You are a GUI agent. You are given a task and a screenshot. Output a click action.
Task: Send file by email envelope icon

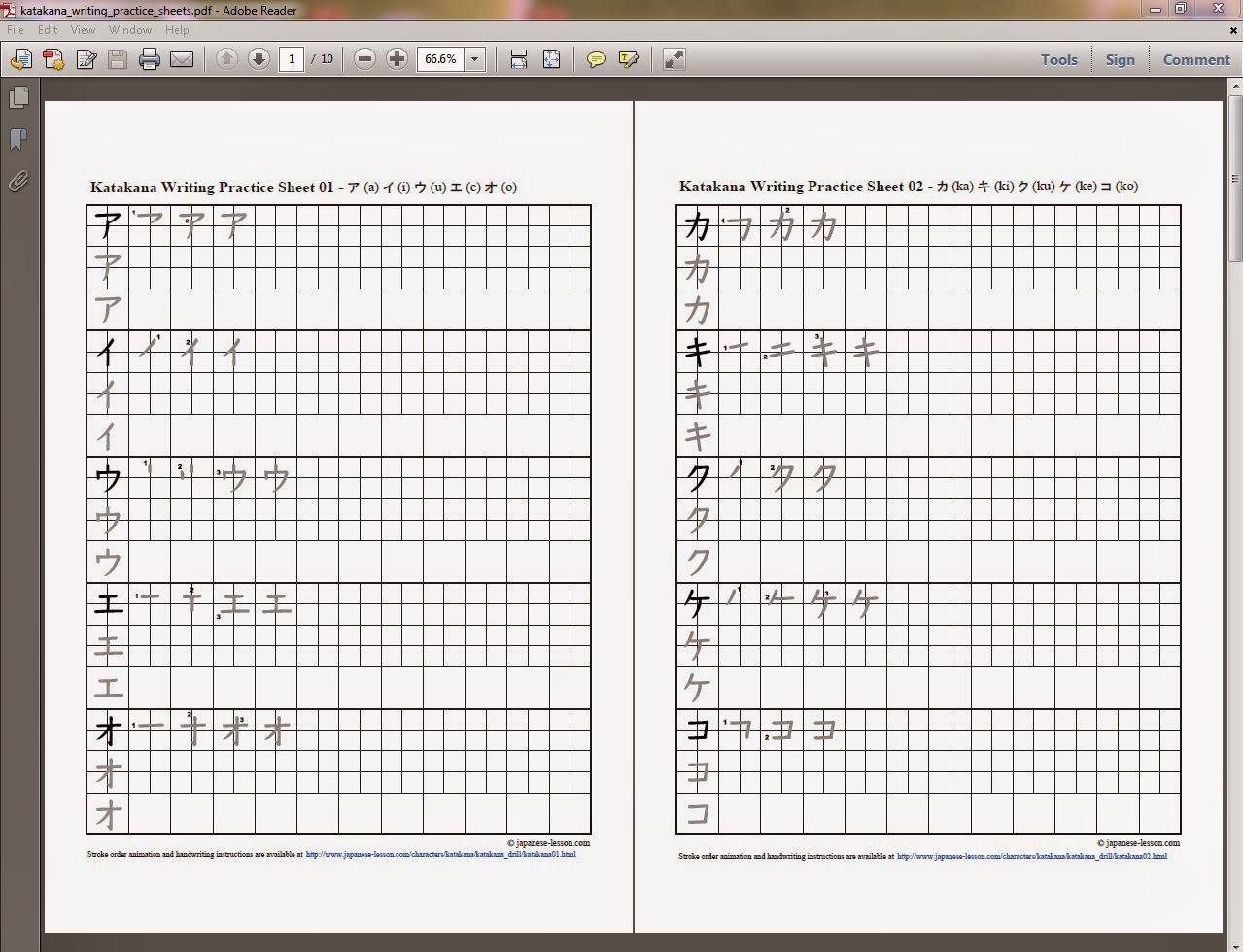click(x=182, y=60)
